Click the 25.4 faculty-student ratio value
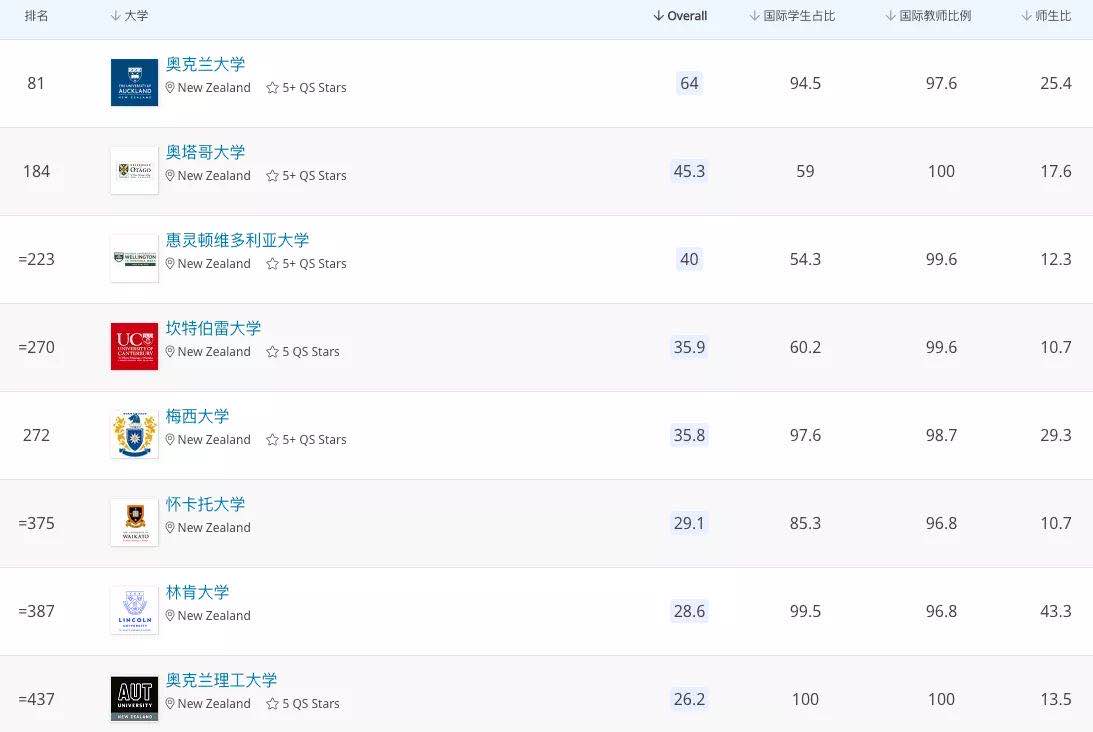The height and width of the screenshot is (732, 1093). (x=1056, y=83)
